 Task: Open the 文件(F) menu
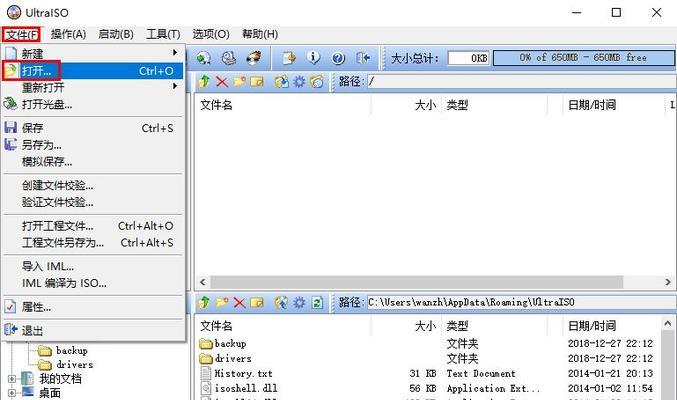tap(22, 34)
